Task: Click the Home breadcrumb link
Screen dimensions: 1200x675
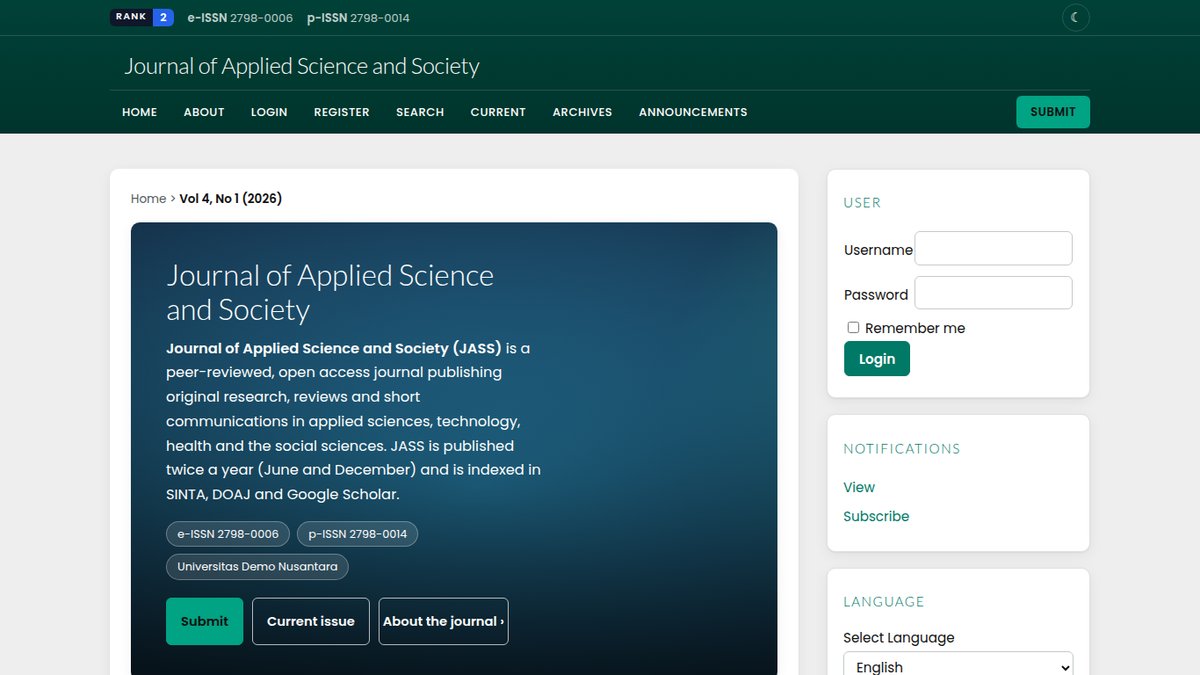Action: click(148, 198)
